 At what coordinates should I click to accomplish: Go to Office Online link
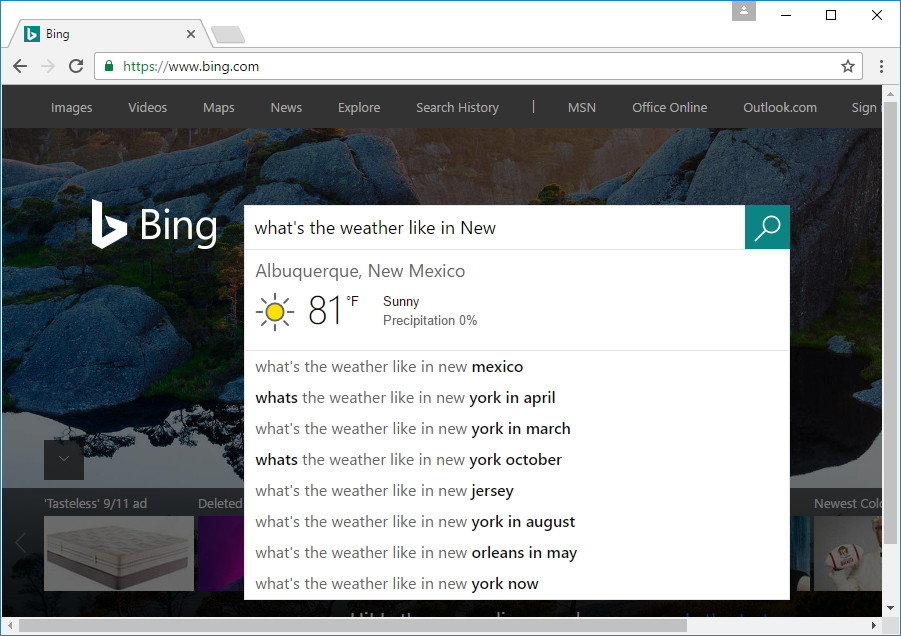[x=669, y=107]
